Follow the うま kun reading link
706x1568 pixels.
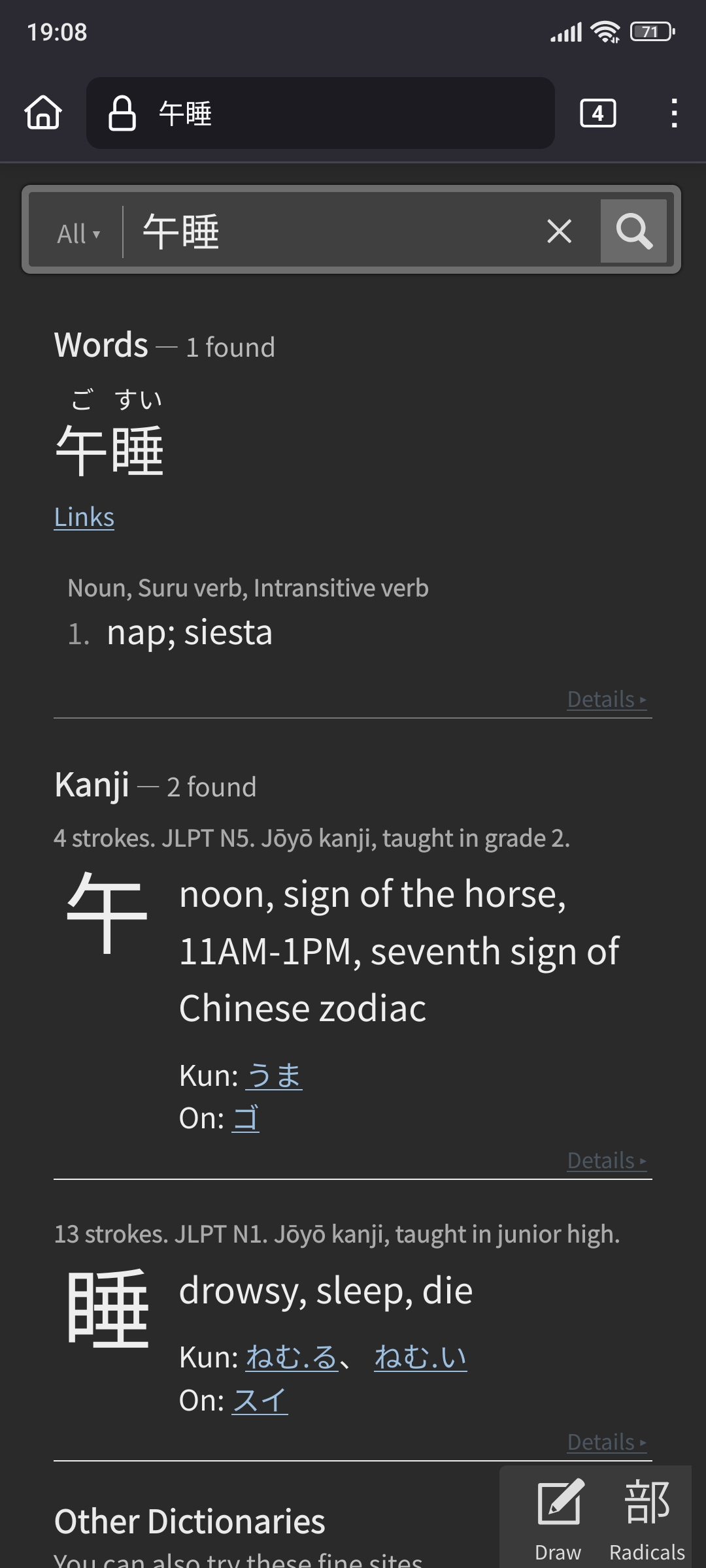(x=274, y=1075)
